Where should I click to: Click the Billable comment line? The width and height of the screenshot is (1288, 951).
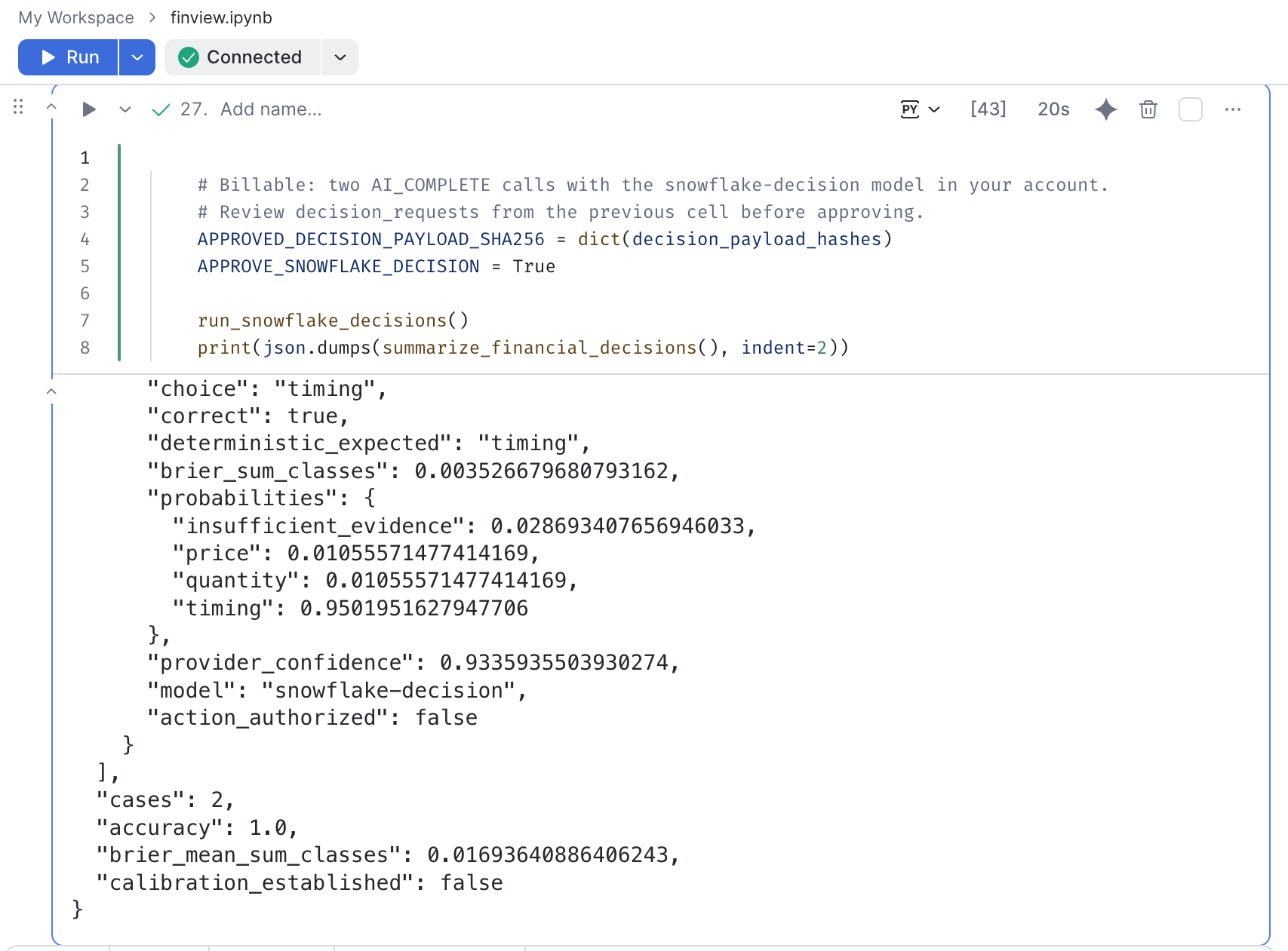click(x=653, y=185)
